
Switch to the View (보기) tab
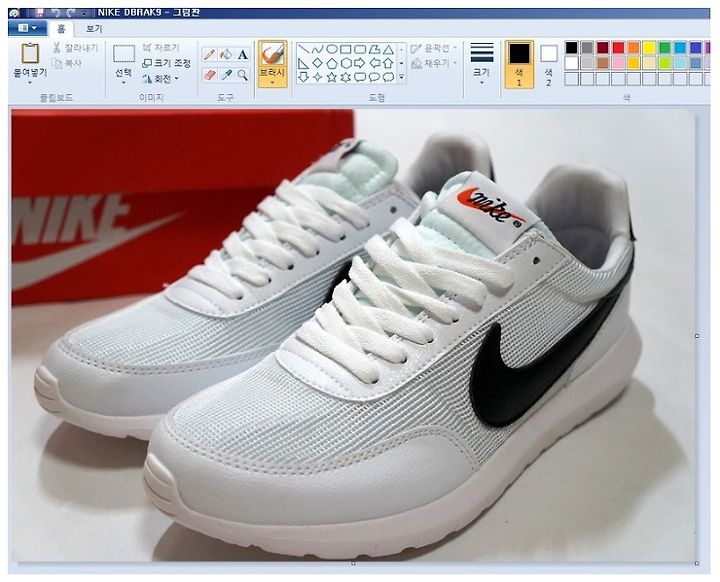click(94, 29)
